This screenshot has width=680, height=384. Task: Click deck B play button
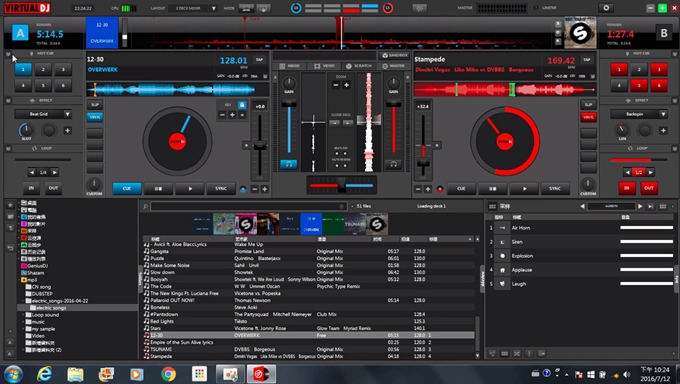coord(524,188)
